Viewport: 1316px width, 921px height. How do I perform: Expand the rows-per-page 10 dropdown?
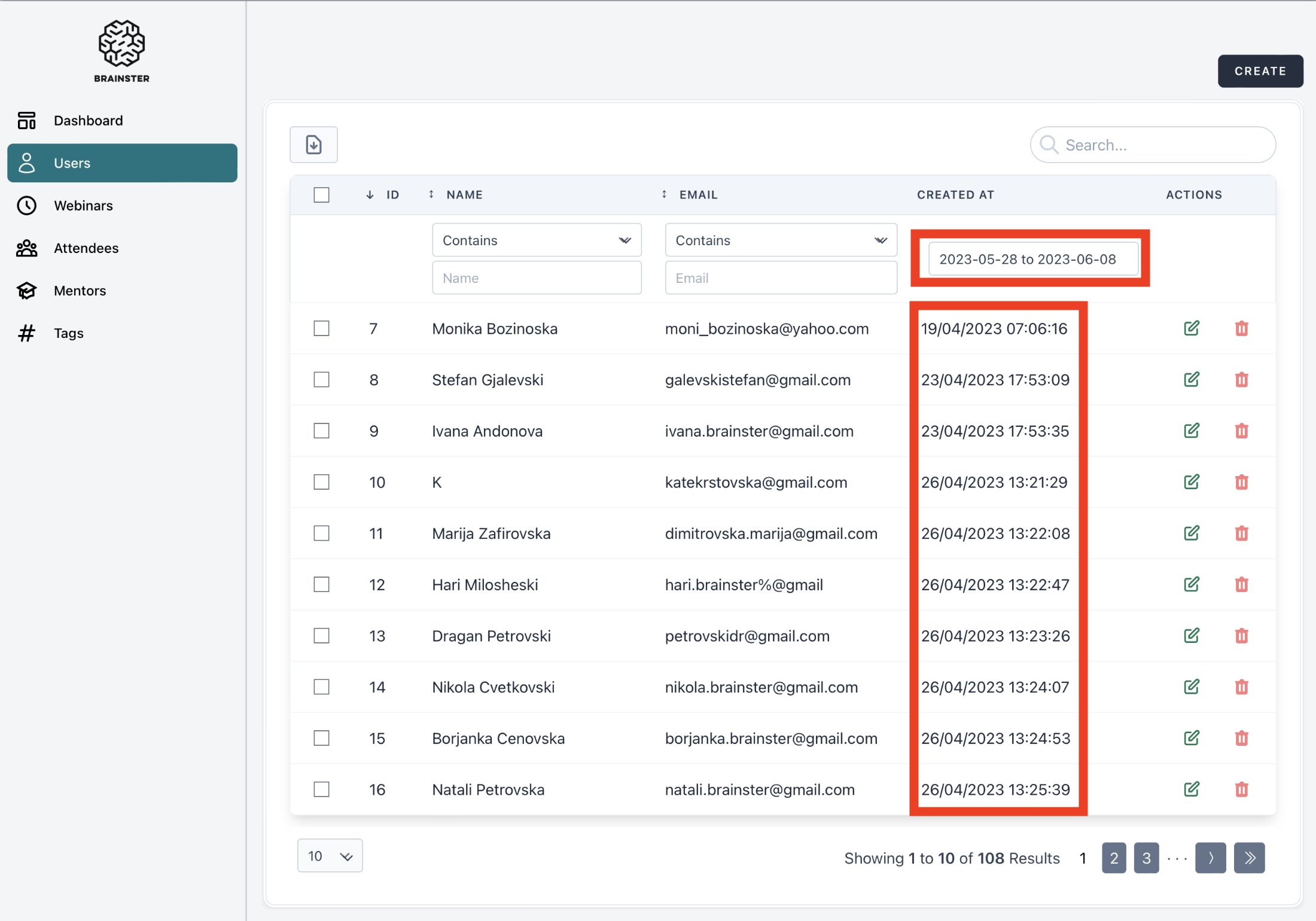coord(330,856)
